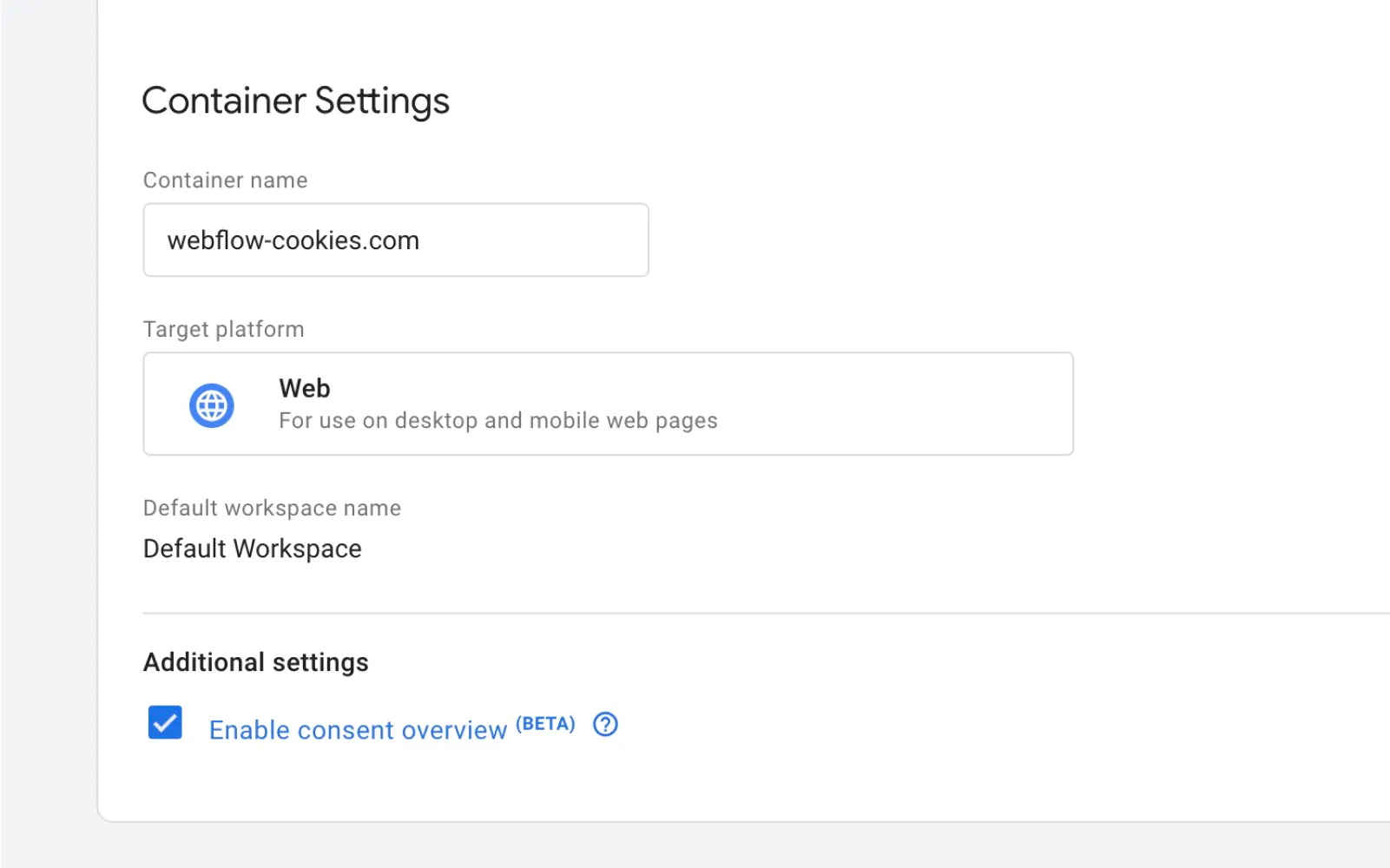Click the Enable consent overview label

coord(358,730)
